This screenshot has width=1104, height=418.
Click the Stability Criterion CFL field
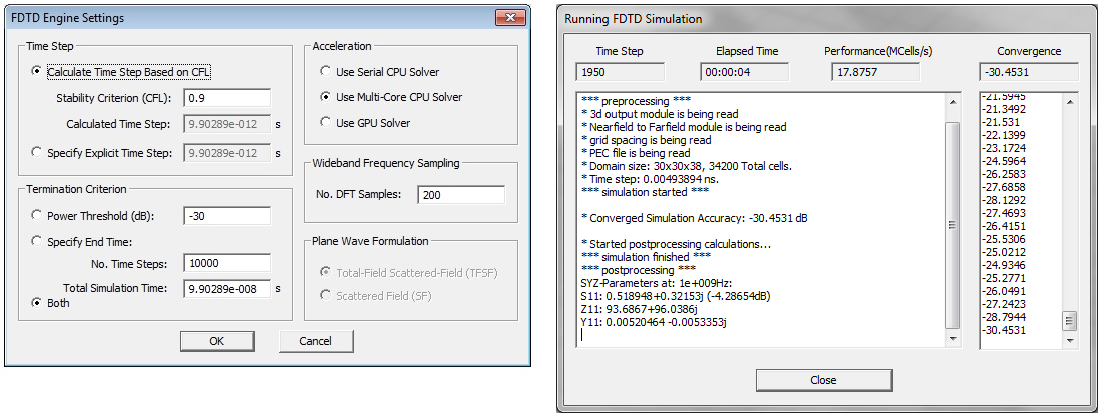coord(227,98)
